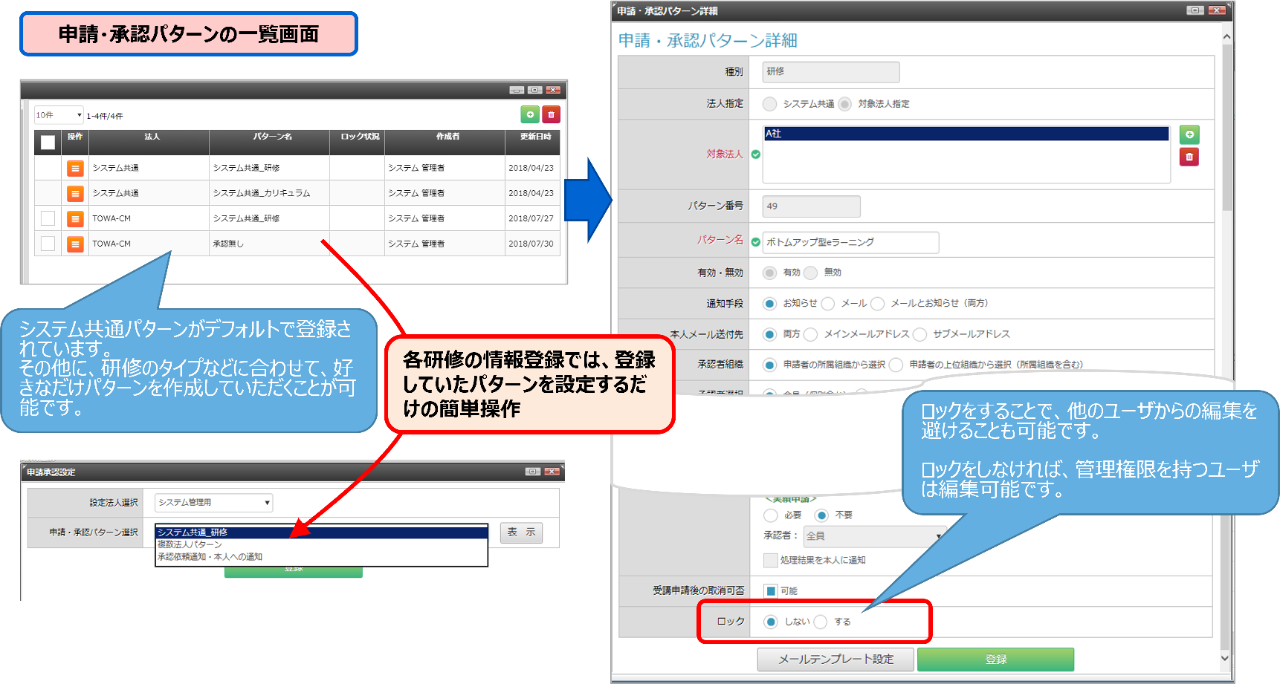Expand 設定法人選択 dropdown showing システム管理用

click(213, 503)
